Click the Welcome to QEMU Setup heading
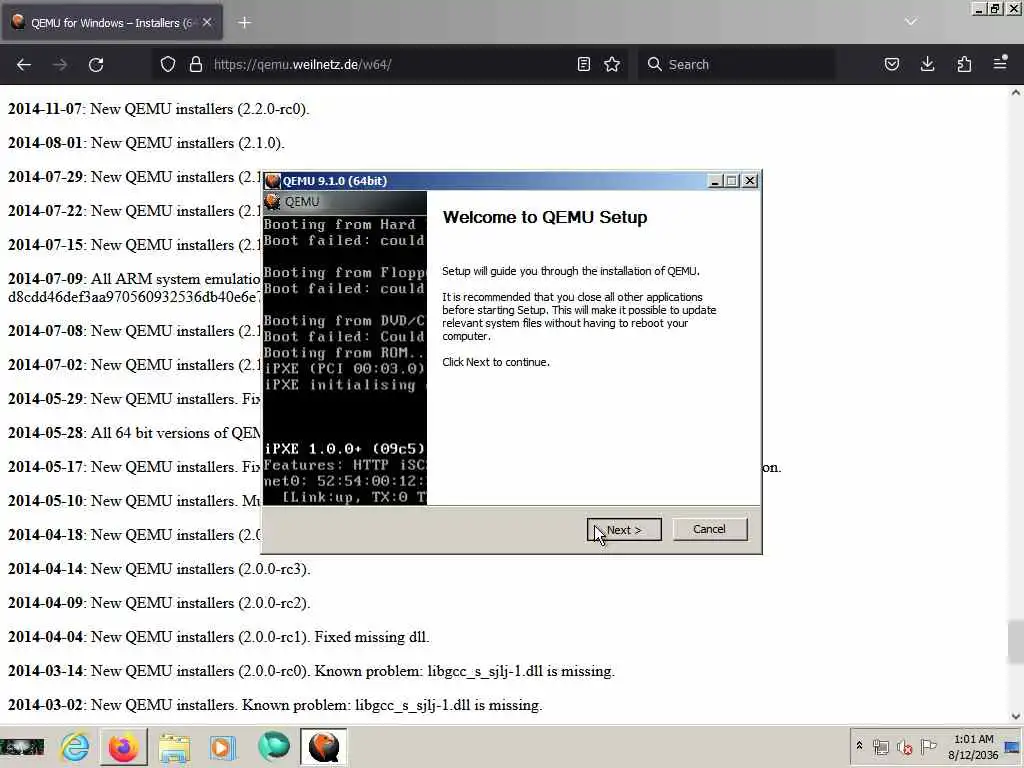The image size is (1024, 768). tap(545, 217)
